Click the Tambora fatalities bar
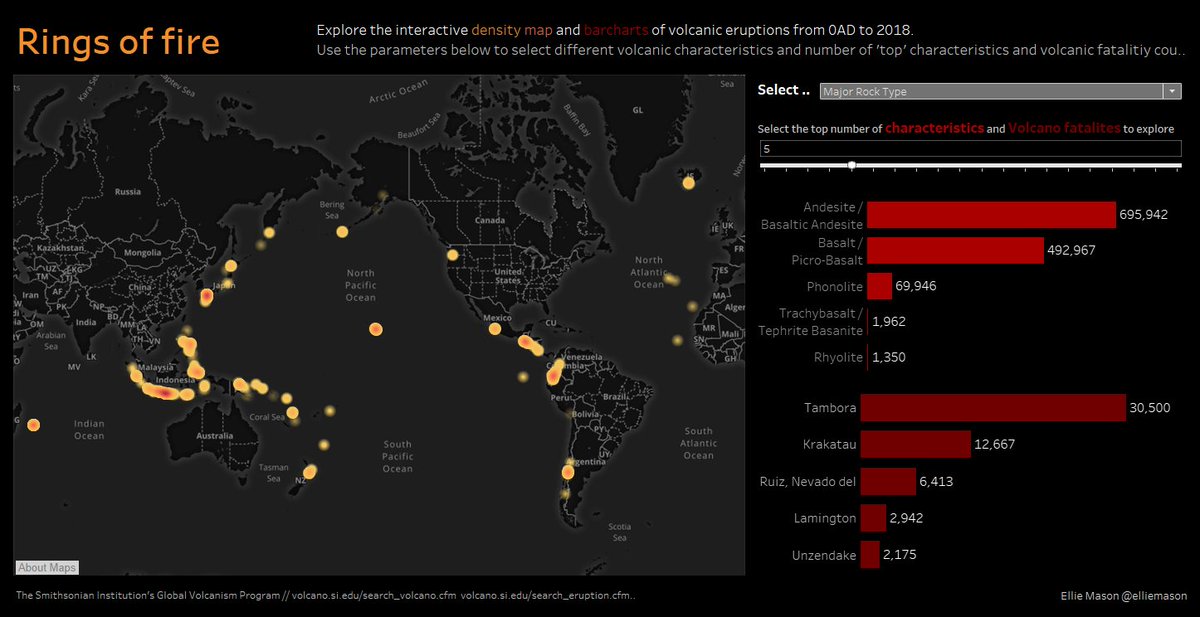The width and height of the screenshot is (1200, 617). [x=993, y=408]
